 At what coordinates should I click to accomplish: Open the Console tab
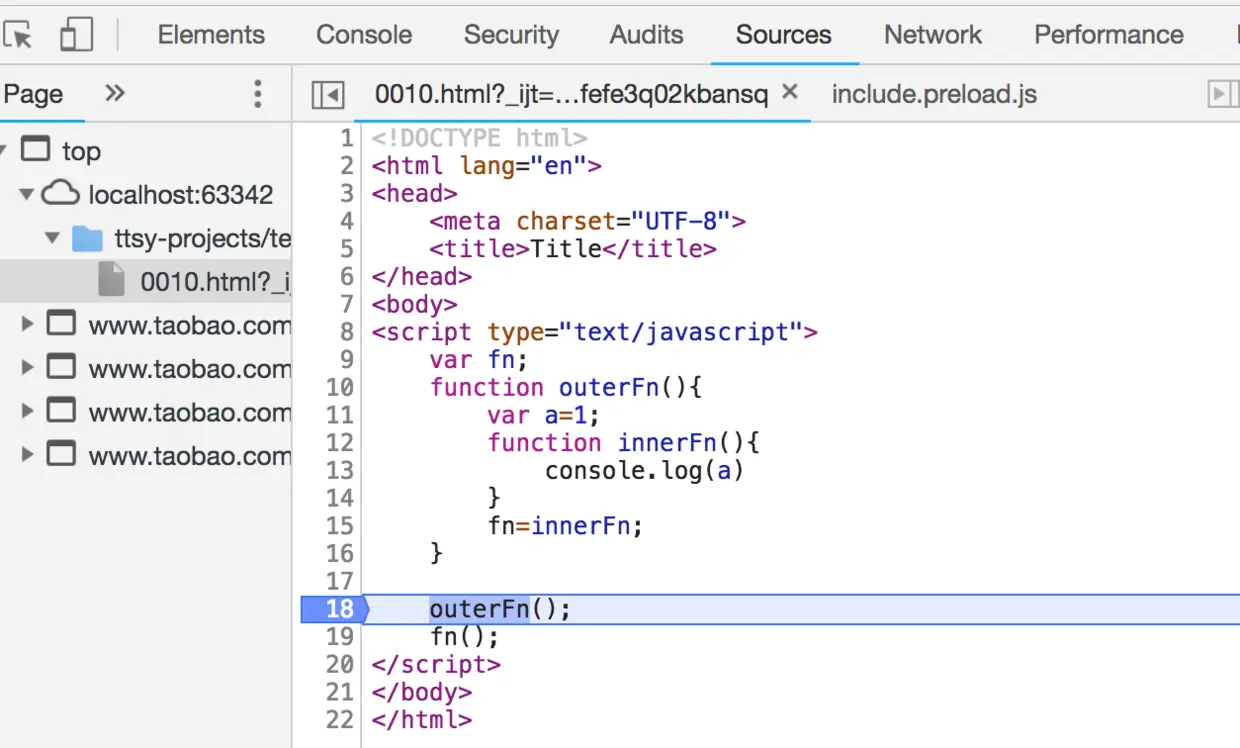pyautogui.click(x=364, y=35)
